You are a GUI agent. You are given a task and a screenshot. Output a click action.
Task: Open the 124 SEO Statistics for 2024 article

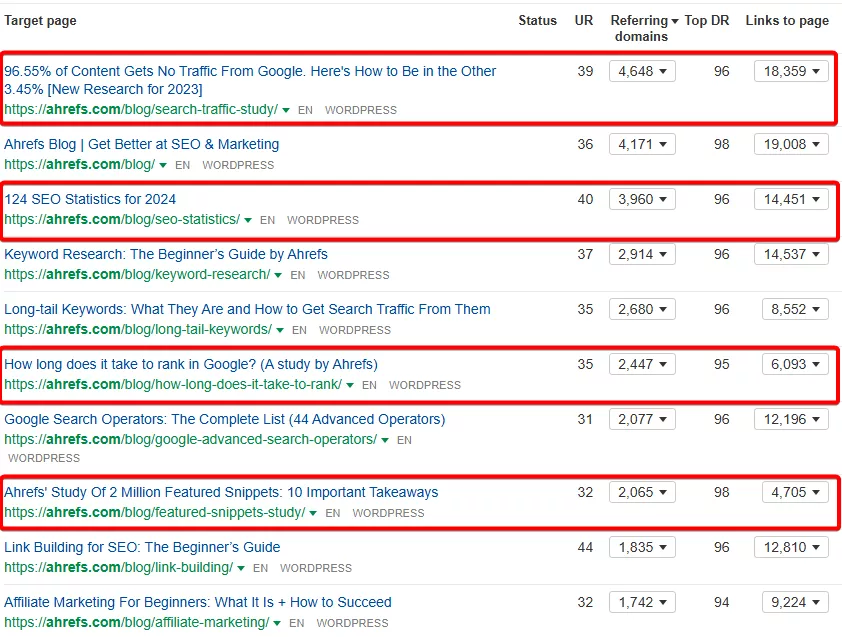point(90,199)
